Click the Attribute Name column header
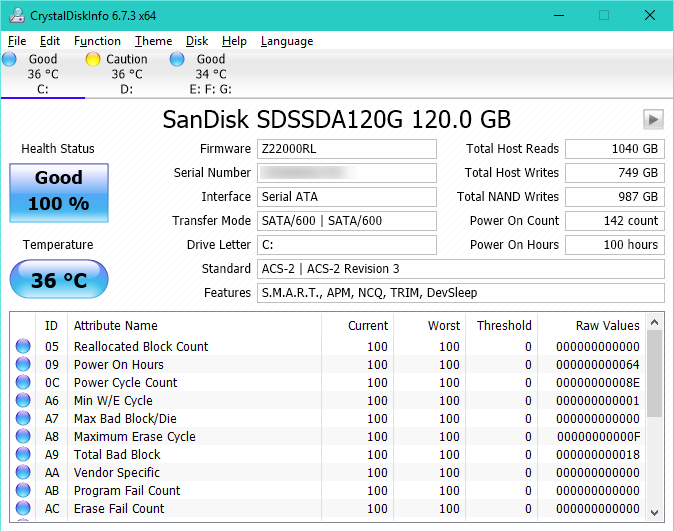 [194, 325]
